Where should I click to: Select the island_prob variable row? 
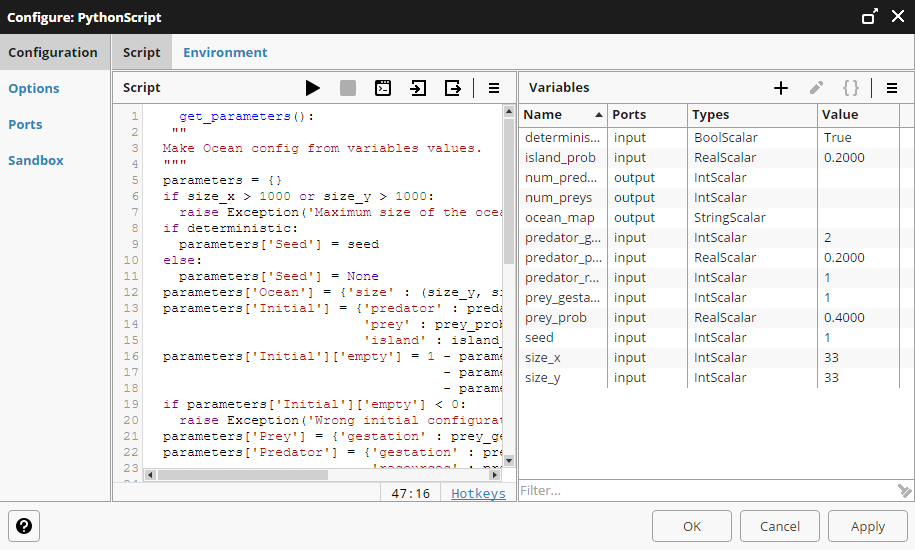709,157
